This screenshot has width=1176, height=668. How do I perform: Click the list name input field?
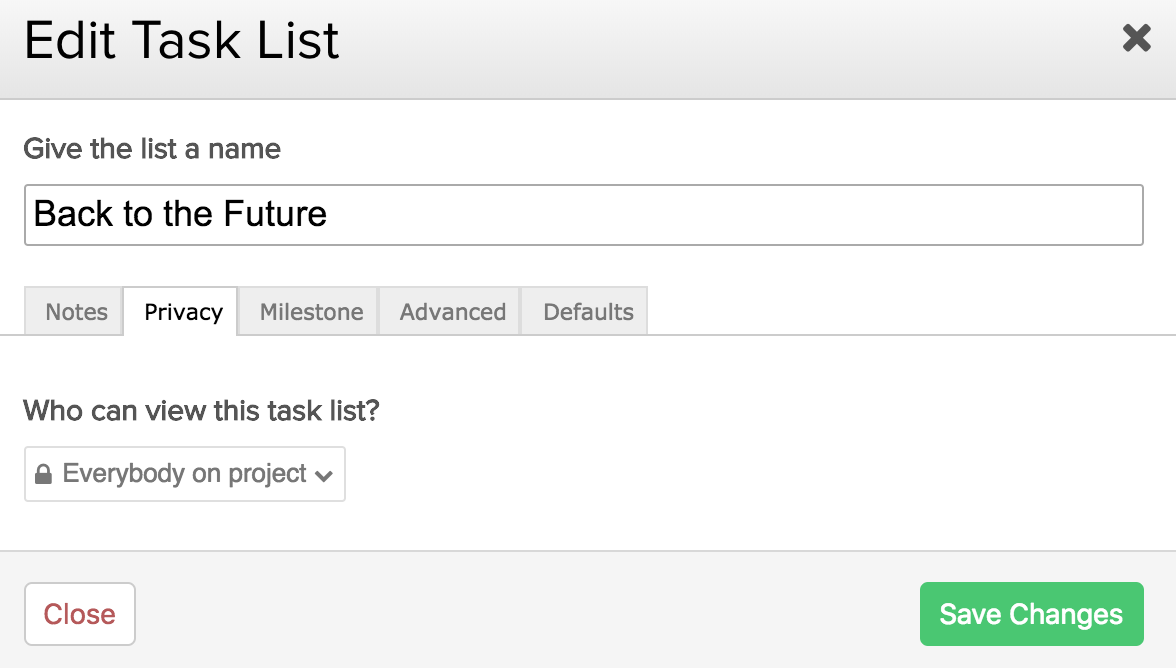pyautogui.click(x=583, y=214)
